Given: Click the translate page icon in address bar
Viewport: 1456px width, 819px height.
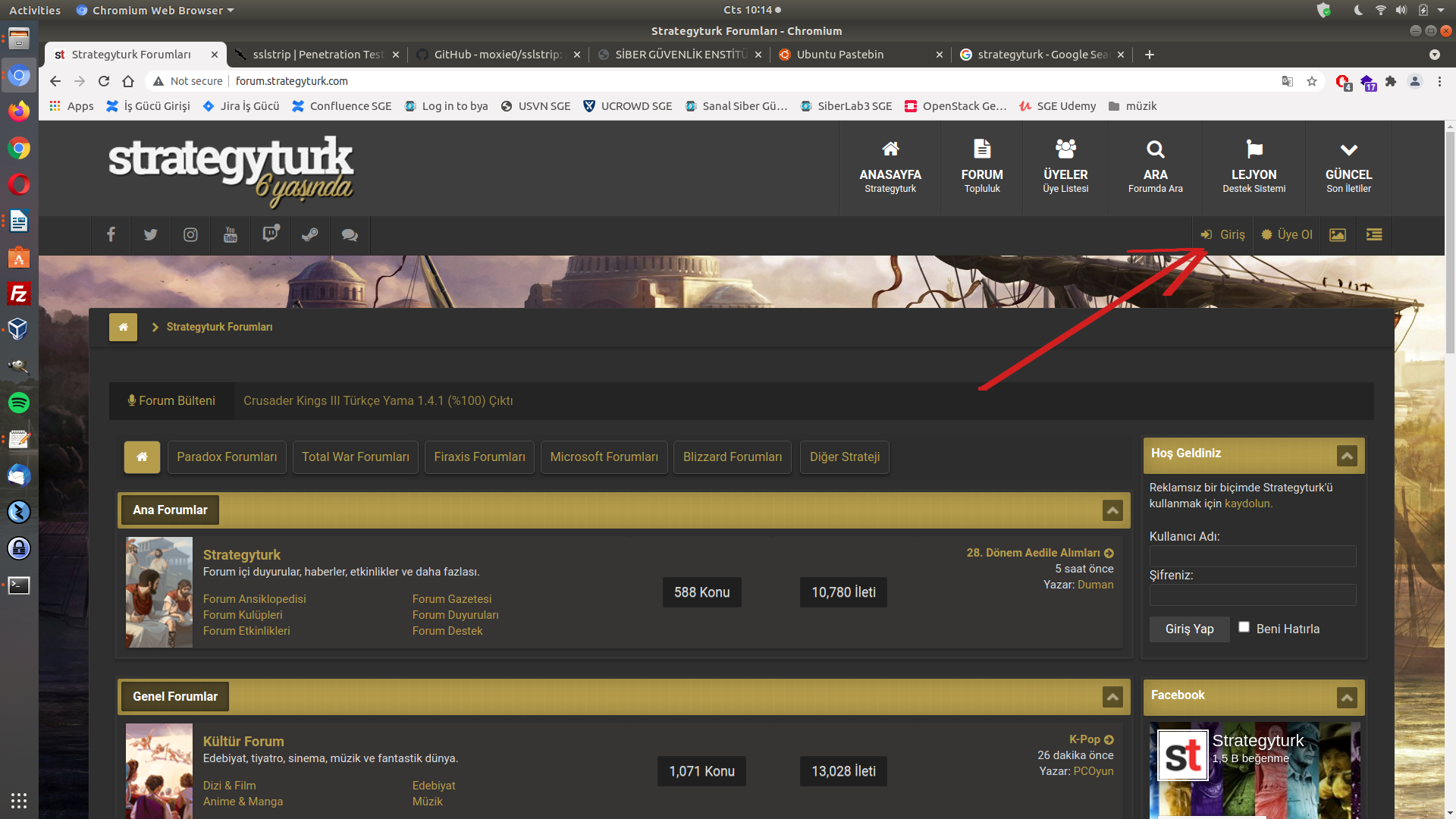Looking at the screenshot, I should (x=1288, y=81).
